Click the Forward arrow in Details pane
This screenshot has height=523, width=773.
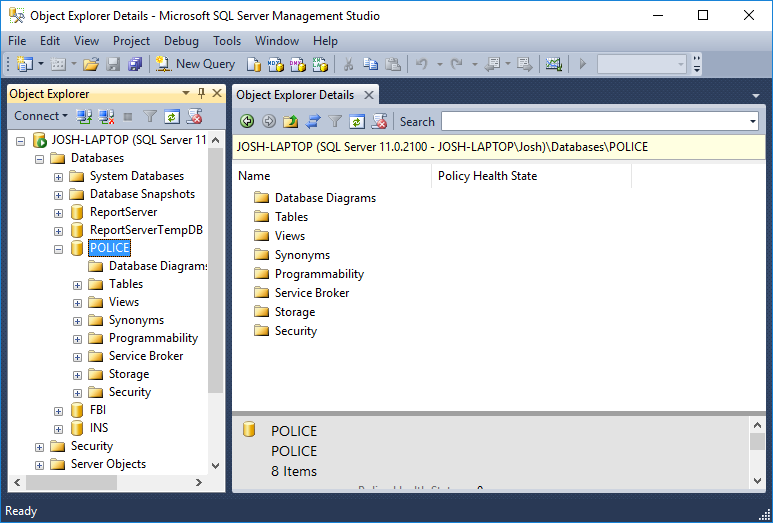(269, 121)
